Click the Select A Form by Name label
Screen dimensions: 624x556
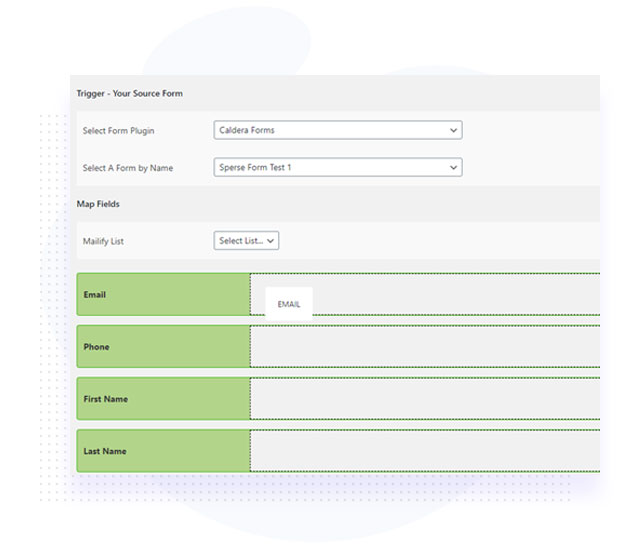click(128, 168)
